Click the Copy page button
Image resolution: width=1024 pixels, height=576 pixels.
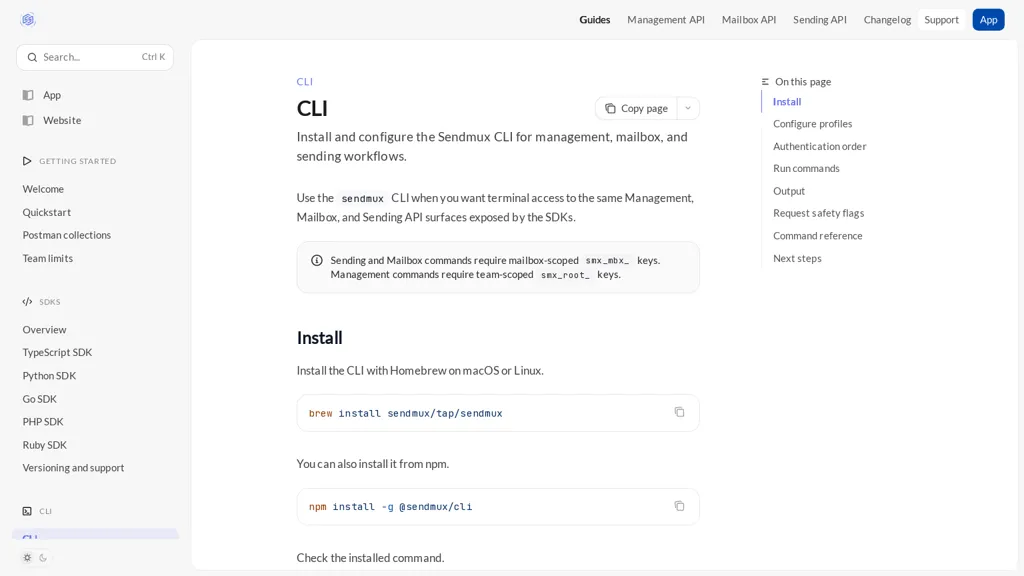pos(636,108)
